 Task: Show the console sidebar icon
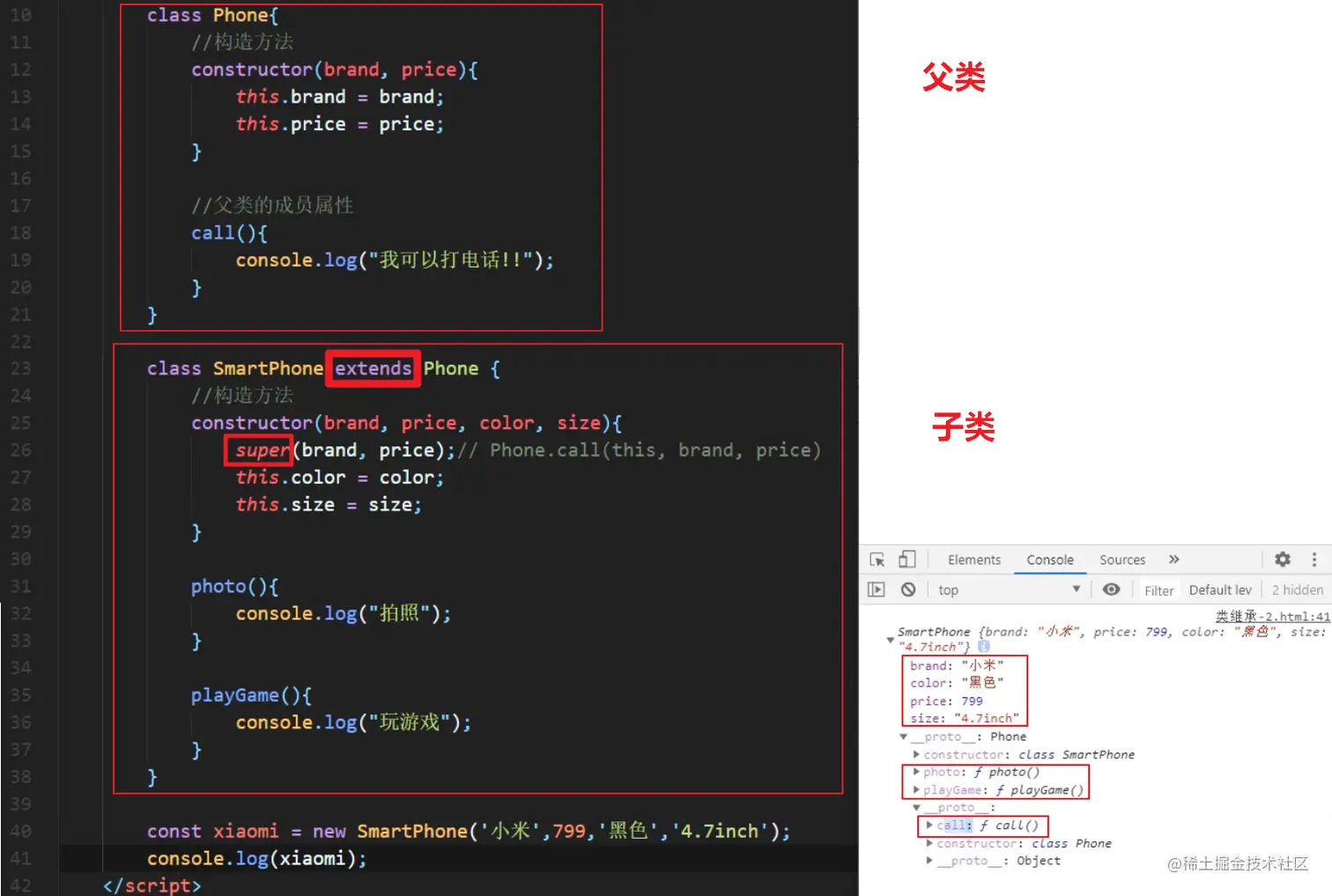coord(877,589)
